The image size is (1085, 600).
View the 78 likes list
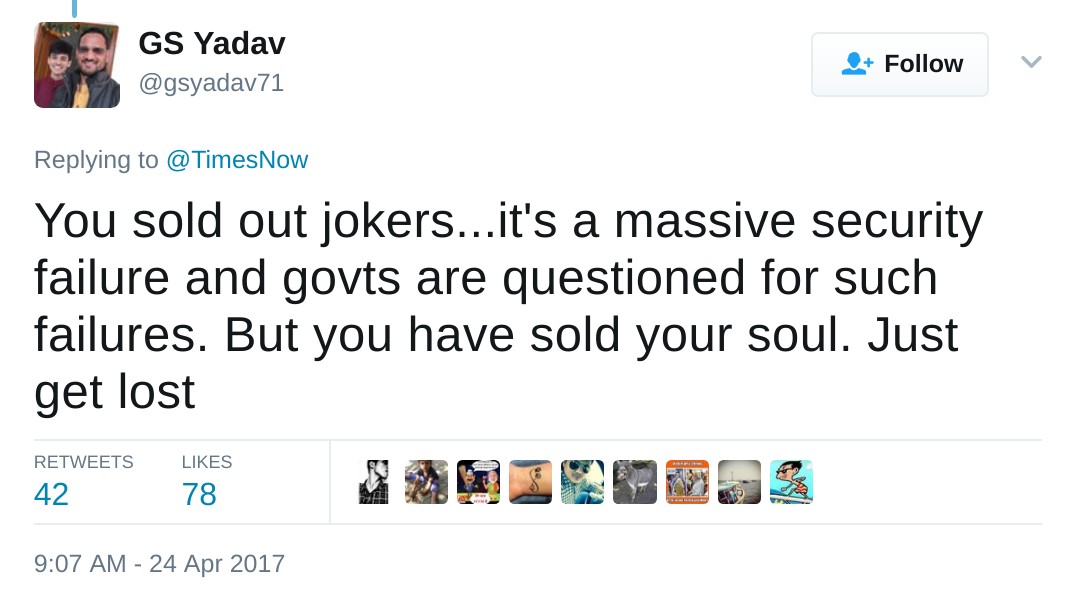[x=199, y=494]
